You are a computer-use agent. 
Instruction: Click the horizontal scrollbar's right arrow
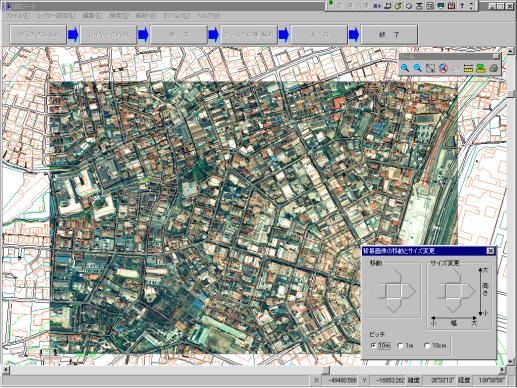[503, 370]
